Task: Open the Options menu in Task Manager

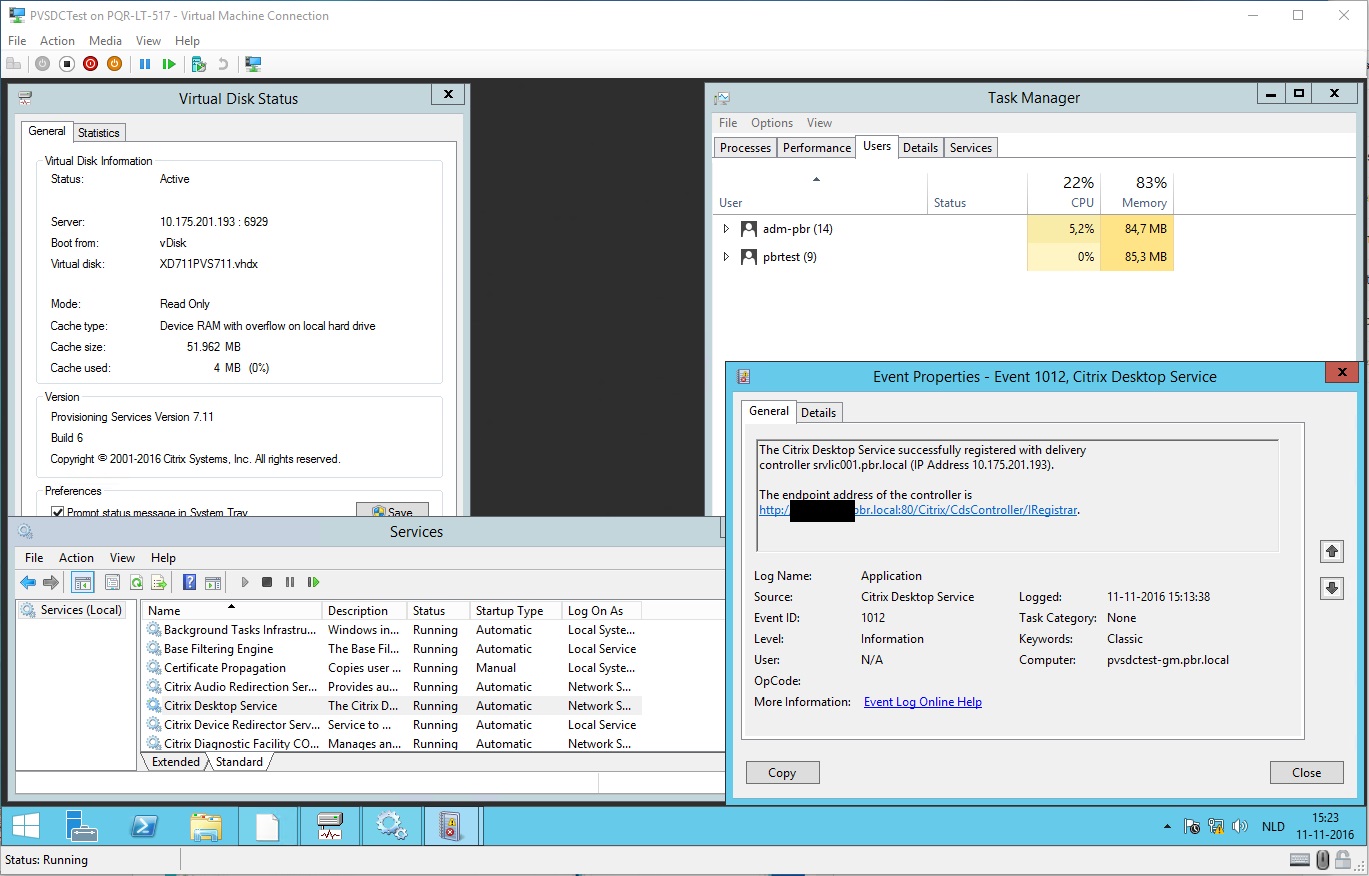Action: point(772,123)
